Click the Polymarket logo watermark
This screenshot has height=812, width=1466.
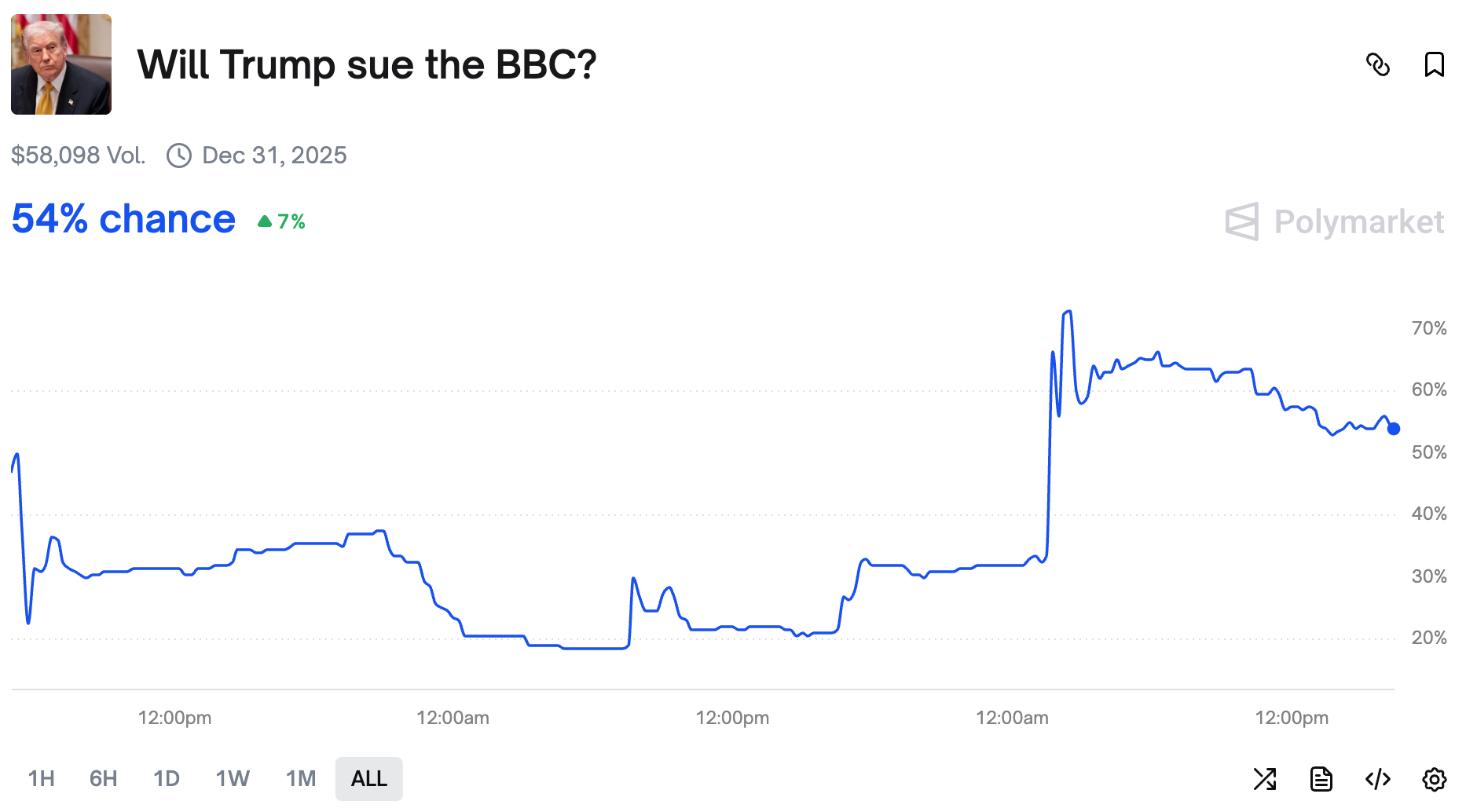click(x=1335, y=222)
